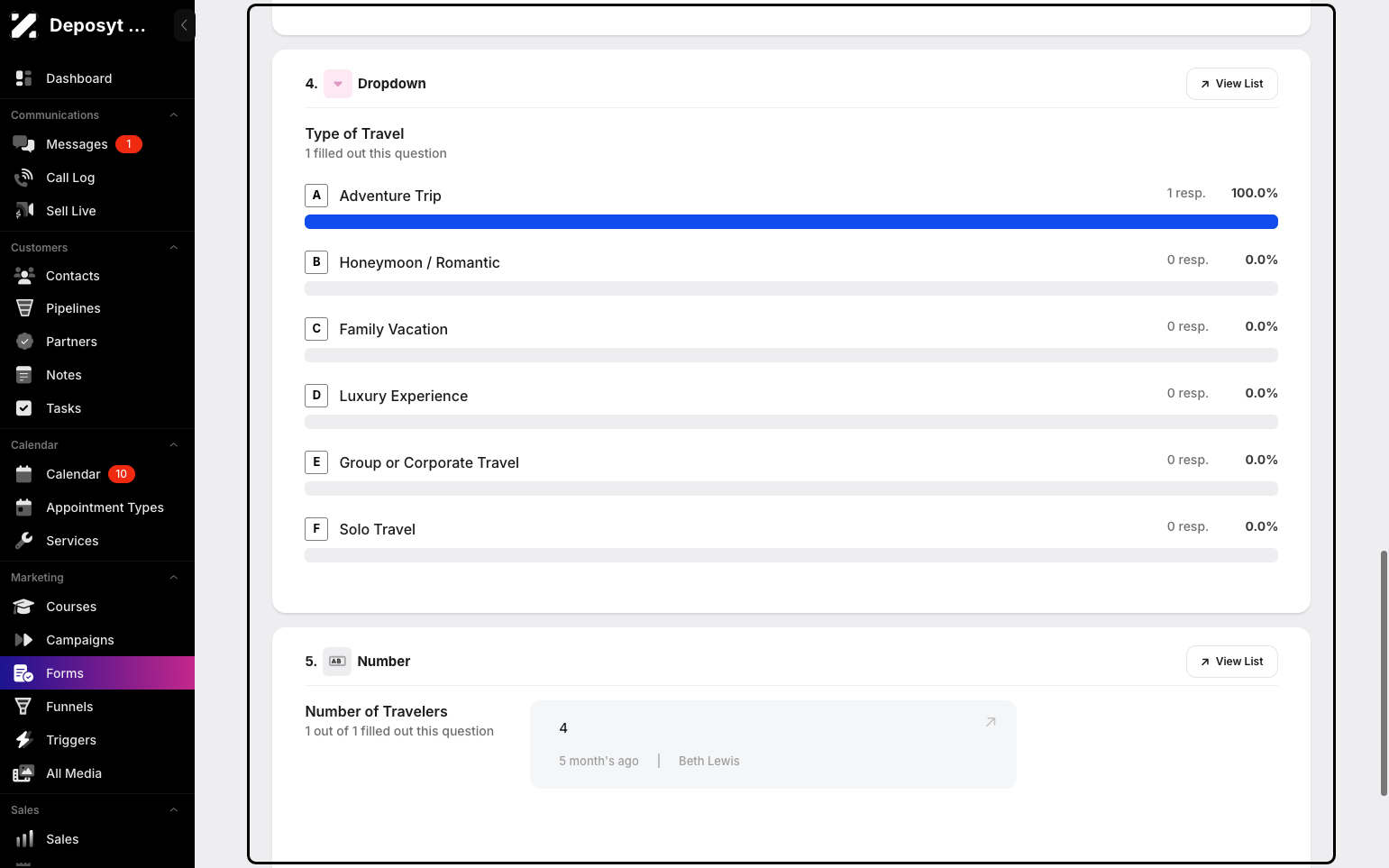Viewport: 1389px width, 868px height.
Task: Open Dashboard from the sidebar icon
Action: [24, 78]
